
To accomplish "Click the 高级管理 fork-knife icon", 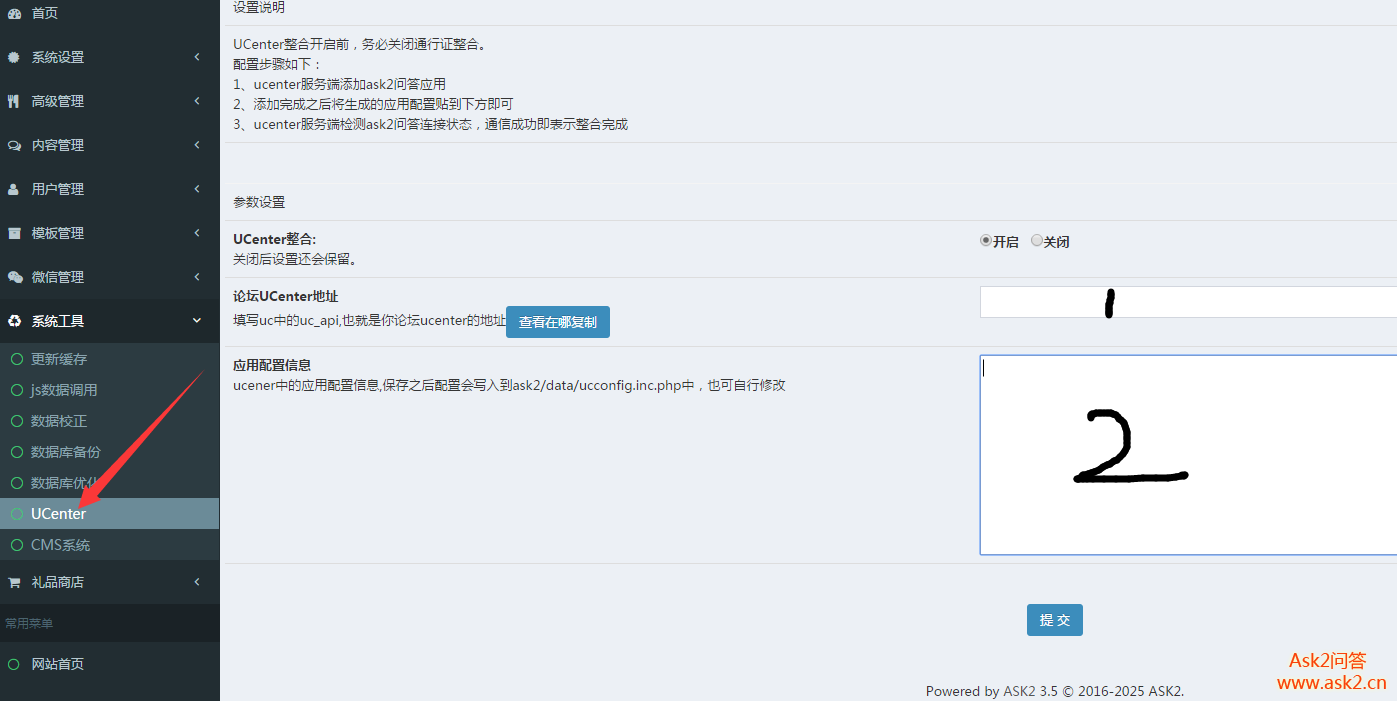I will coord(14,101).
